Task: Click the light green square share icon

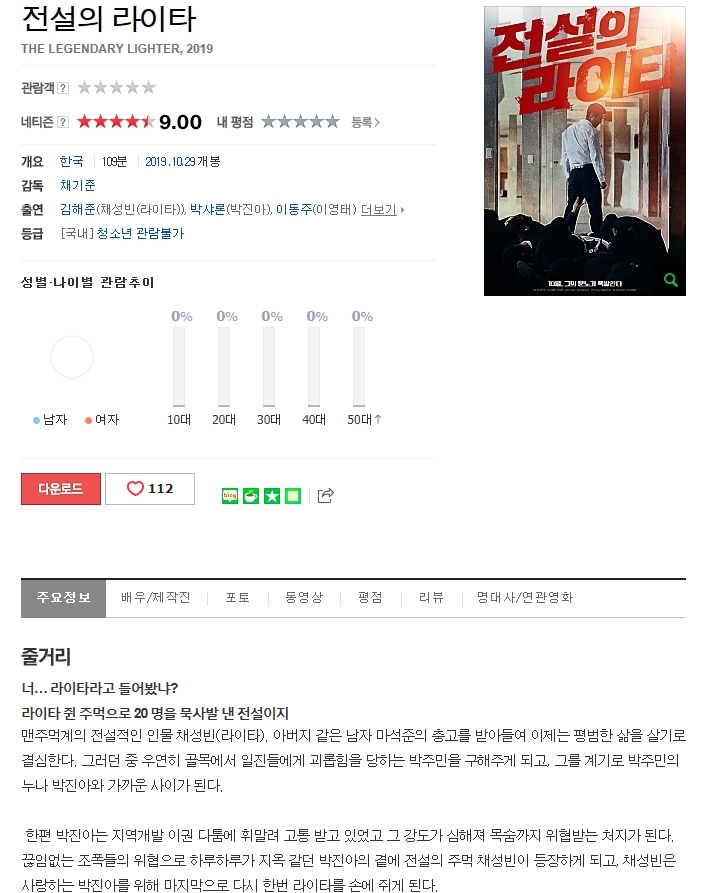Action: [293, 496]
